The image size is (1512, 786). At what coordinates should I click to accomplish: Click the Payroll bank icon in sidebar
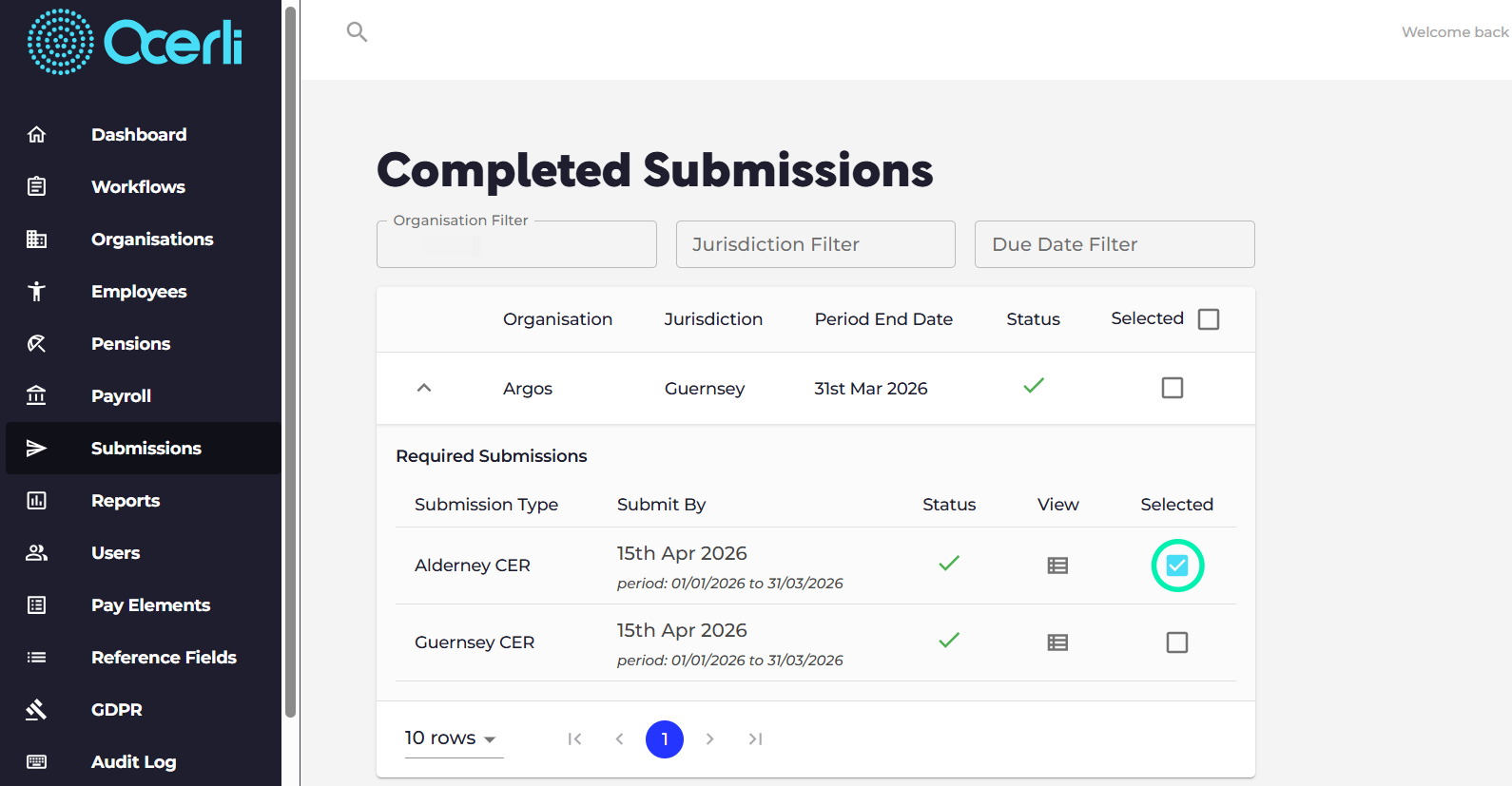(x=36, y=395)
